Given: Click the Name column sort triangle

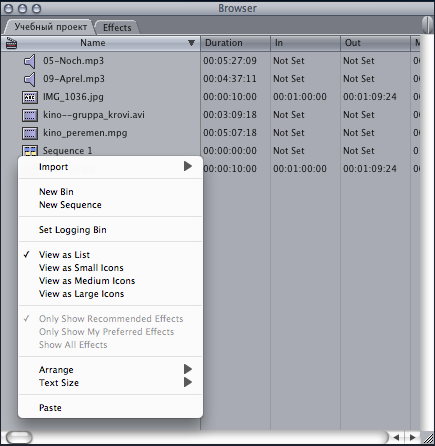Looking at the screenshot, I should [x=191, y=43].
